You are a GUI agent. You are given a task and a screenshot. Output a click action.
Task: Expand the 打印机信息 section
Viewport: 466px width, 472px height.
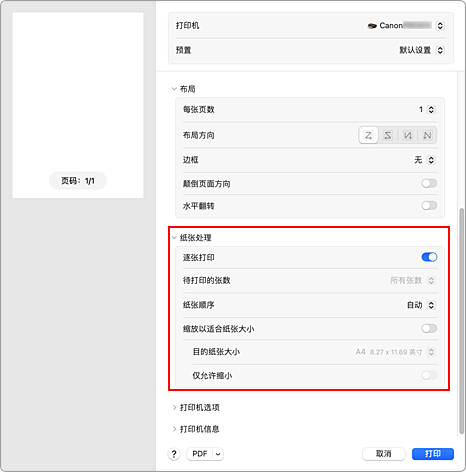[x=174, y=429]
